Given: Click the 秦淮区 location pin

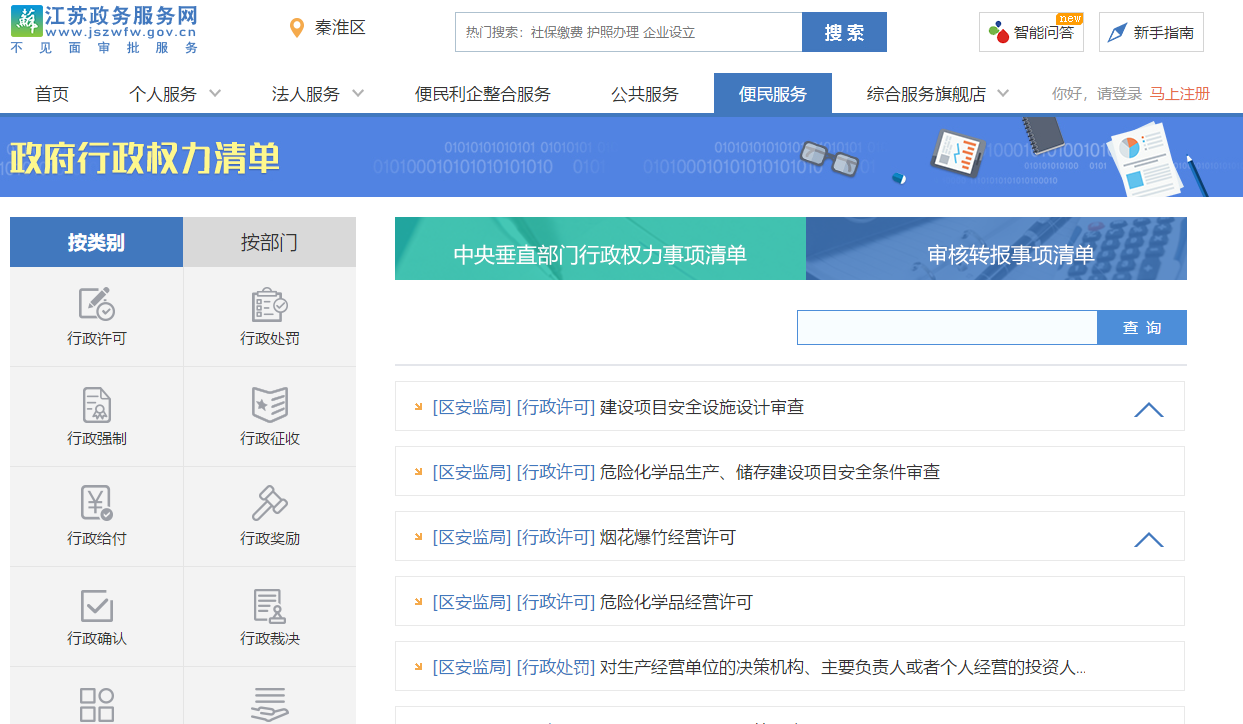Looking at the screenshot, I should pos(296,28).
